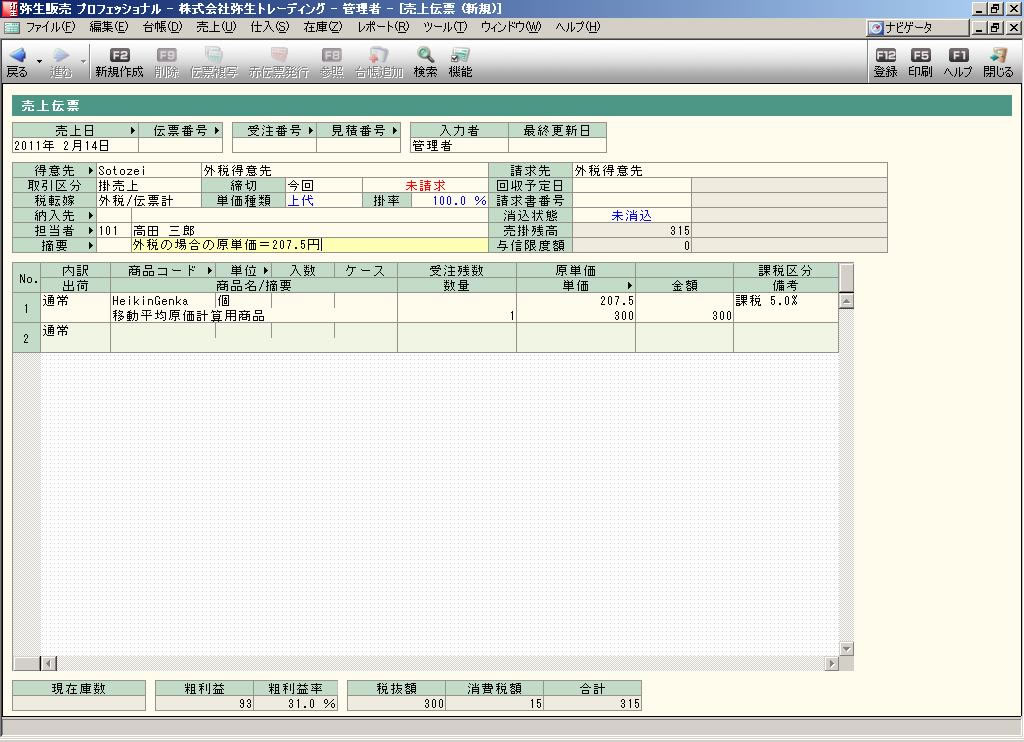Click the 売上日 field 2011年 2月14日

coord(75,146)
